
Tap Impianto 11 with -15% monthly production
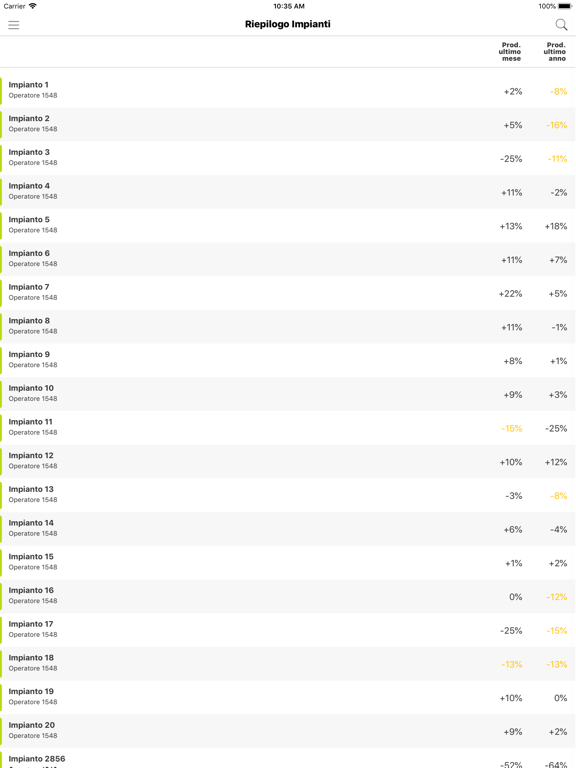tap(288, 428)
